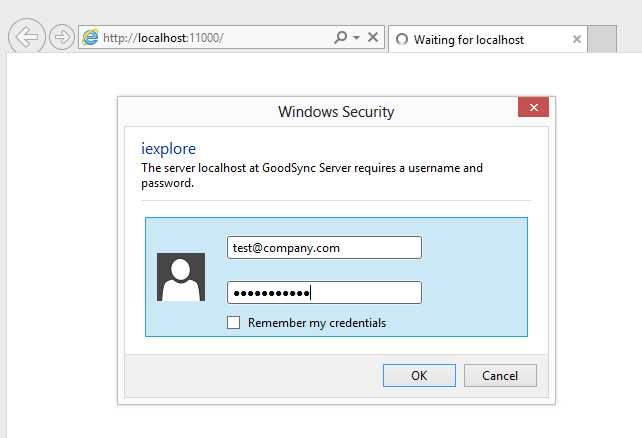Expand the address bar dropdown arrow
This screenshot has width=642, height=438.
tap(356, 38)
